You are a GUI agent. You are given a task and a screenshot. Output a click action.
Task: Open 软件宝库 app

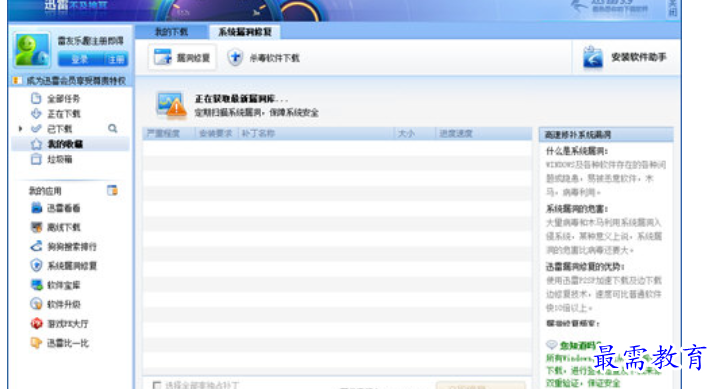(x=63, y=285)
